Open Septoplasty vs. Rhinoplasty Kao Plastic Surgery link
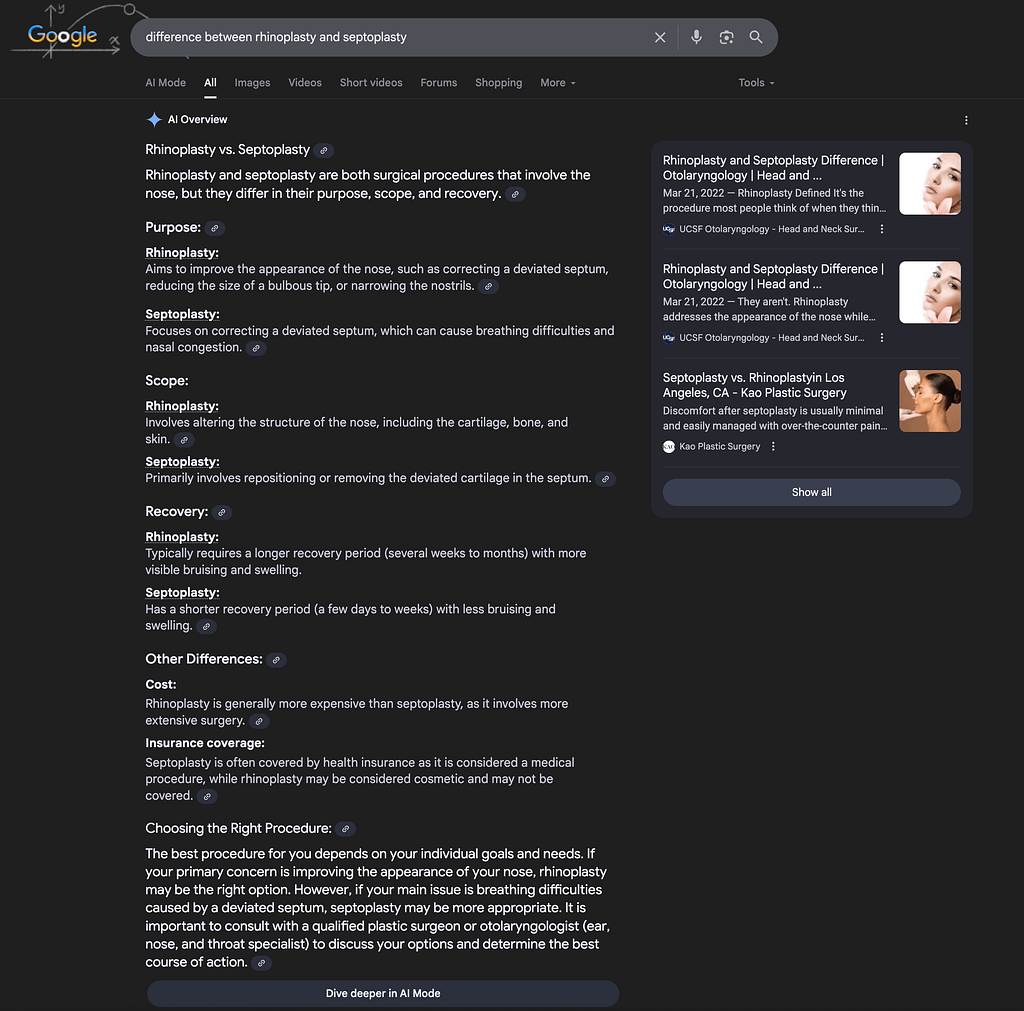Viewport: 1024px width, 1011px height. [754, 385]
